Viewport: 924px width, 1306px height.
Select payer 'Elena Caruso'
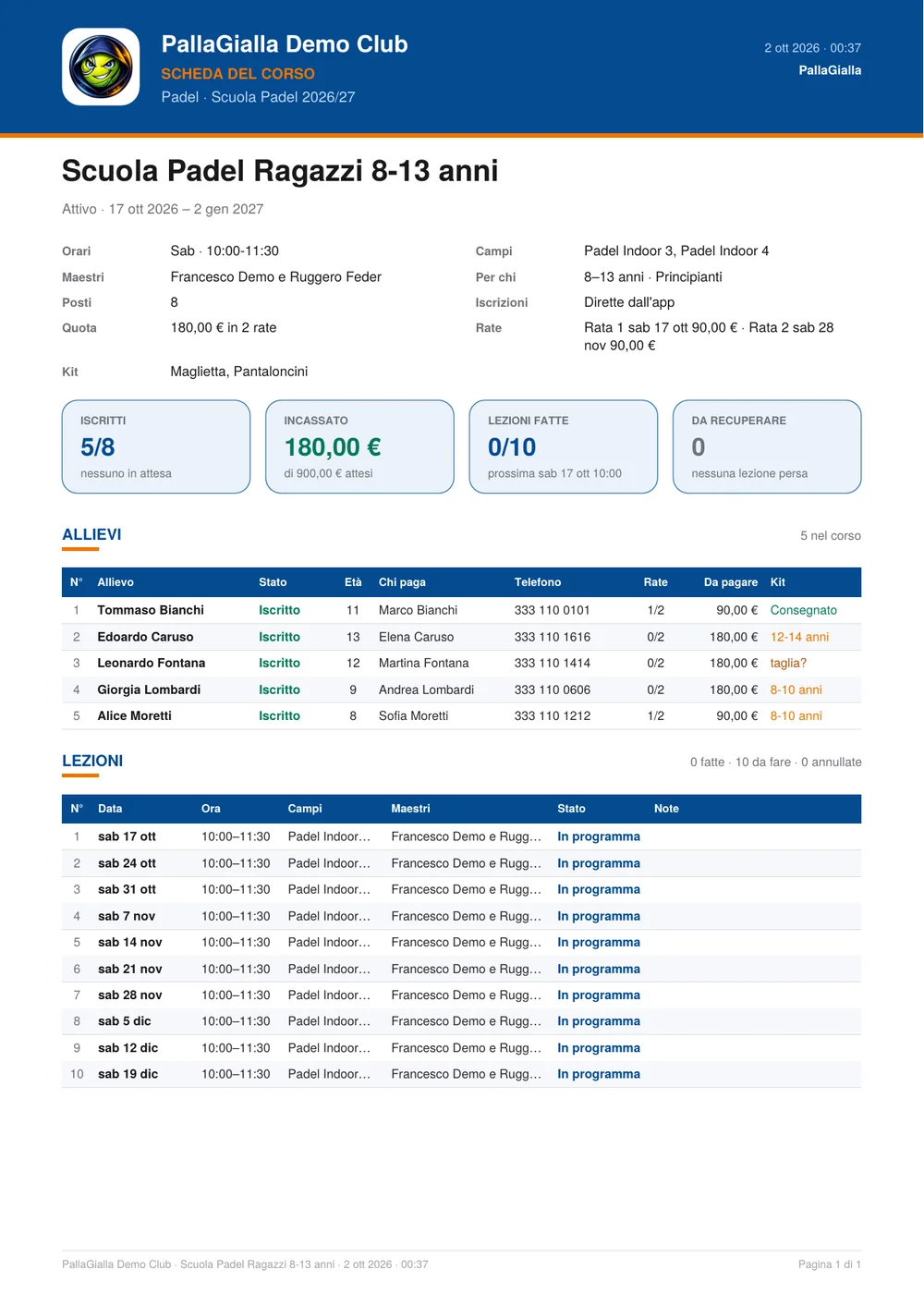[x=416, y=637]
